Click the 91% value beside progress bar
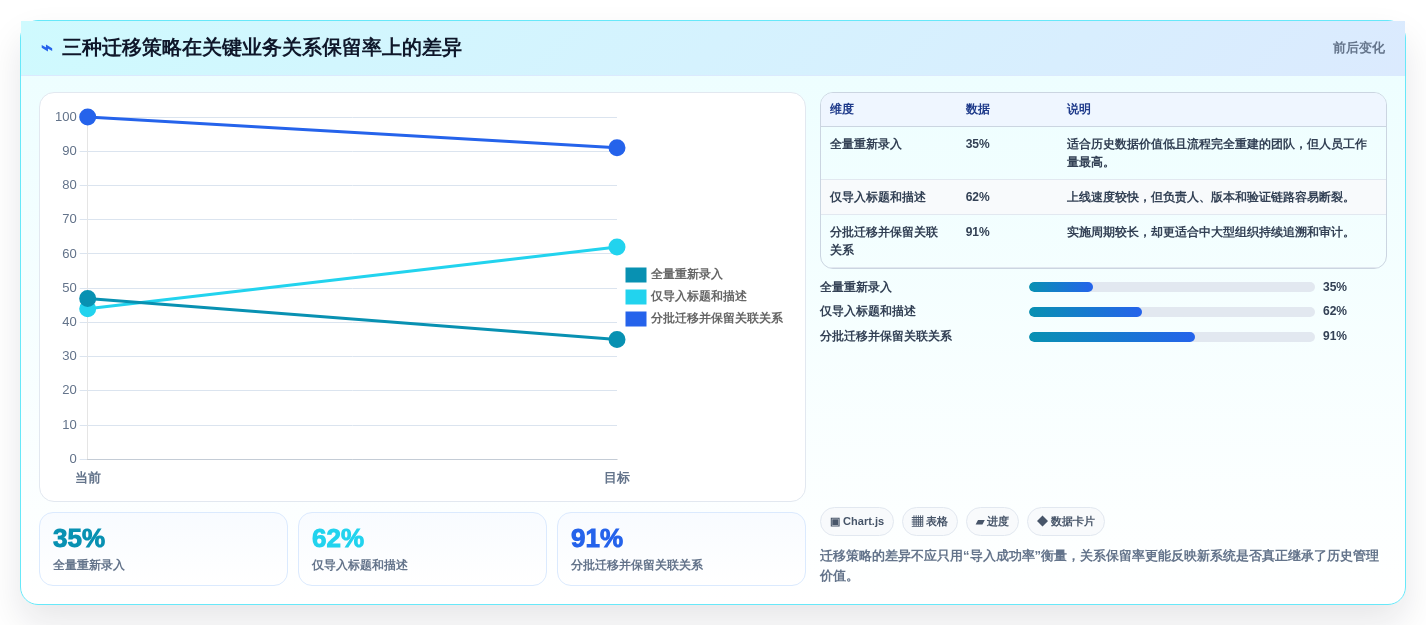The image size is (1426, 625). click(x=1335, y=336)
